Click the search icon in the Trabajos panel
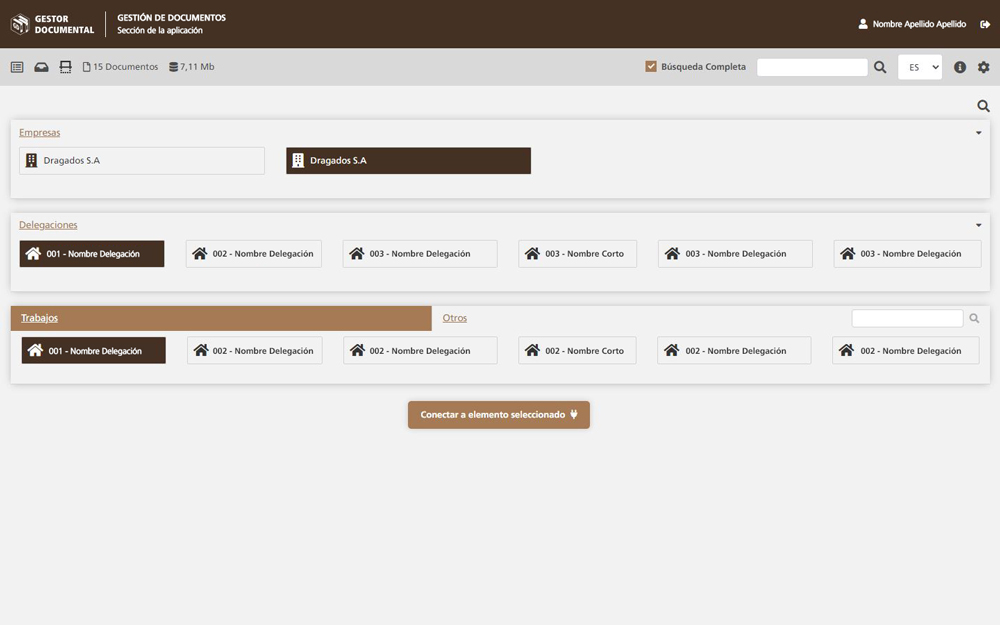This screenshot has height=625, width=1000. (x=974, y=318)
